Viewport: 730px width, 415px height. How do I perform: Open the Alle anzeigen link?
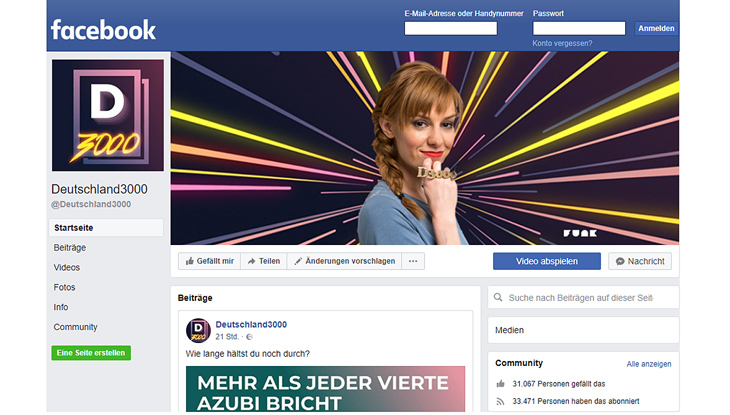click(649, 364)
